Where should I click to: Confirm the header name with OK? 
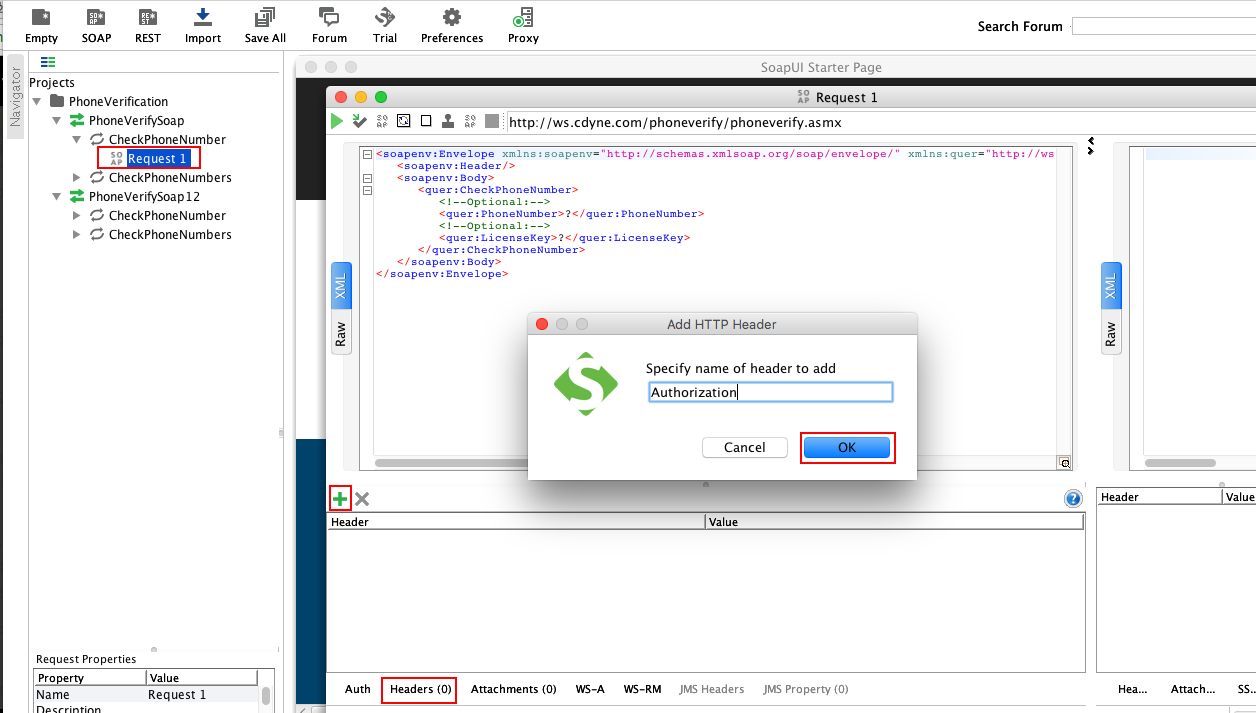847,447
